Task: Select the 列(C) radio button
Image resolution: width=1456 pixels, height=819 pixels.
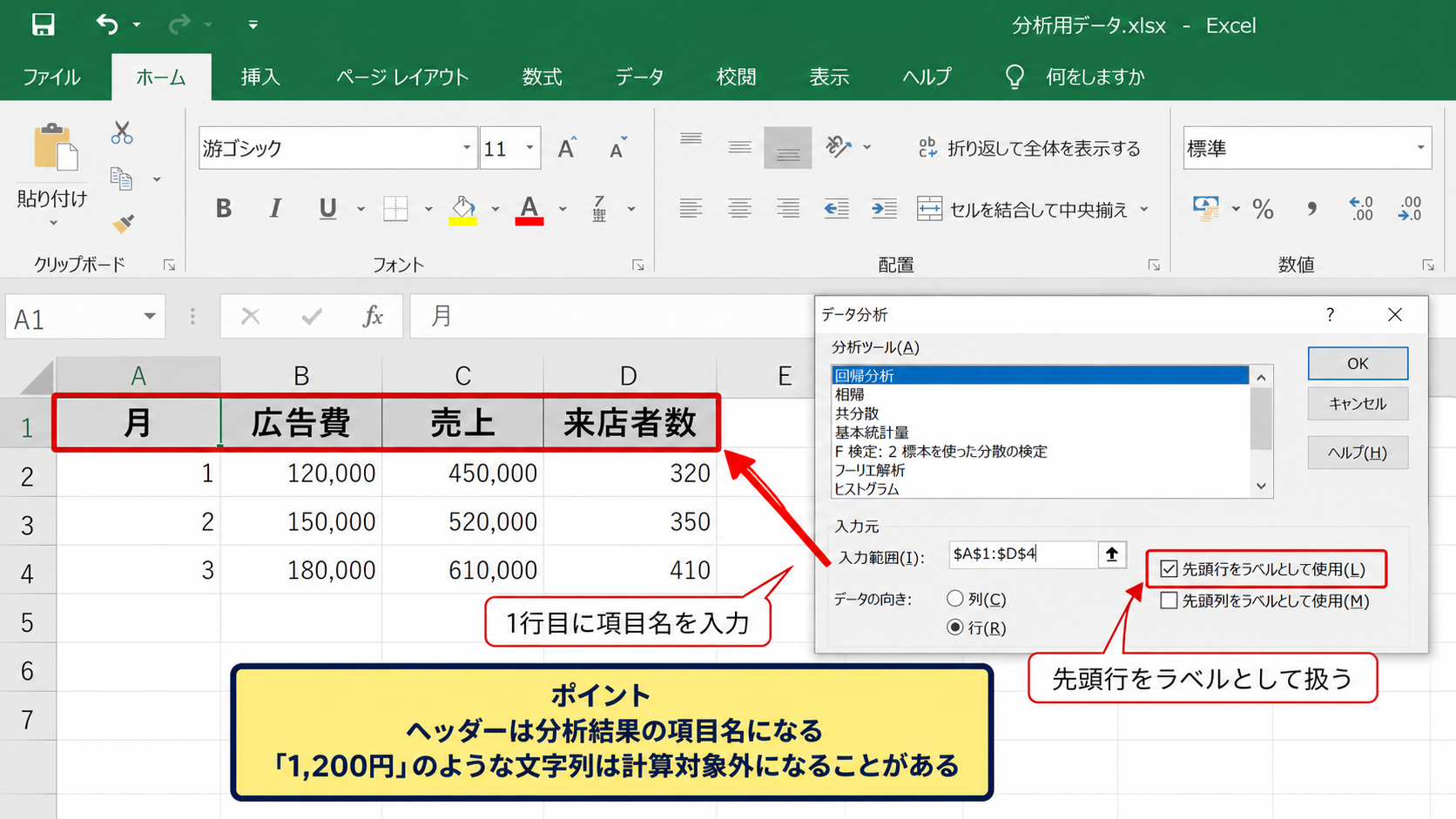Action: click(x=955, y=599)
